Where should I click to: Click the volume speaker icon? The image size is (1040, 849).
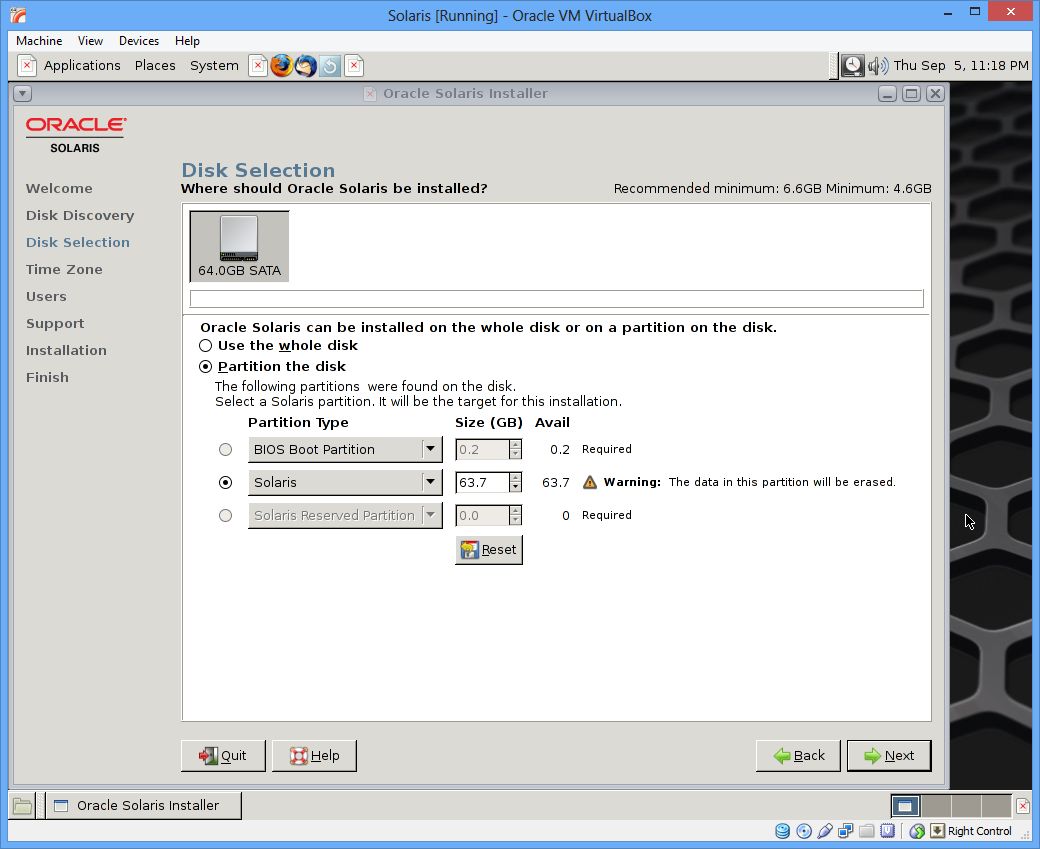(x=878, y=66)
